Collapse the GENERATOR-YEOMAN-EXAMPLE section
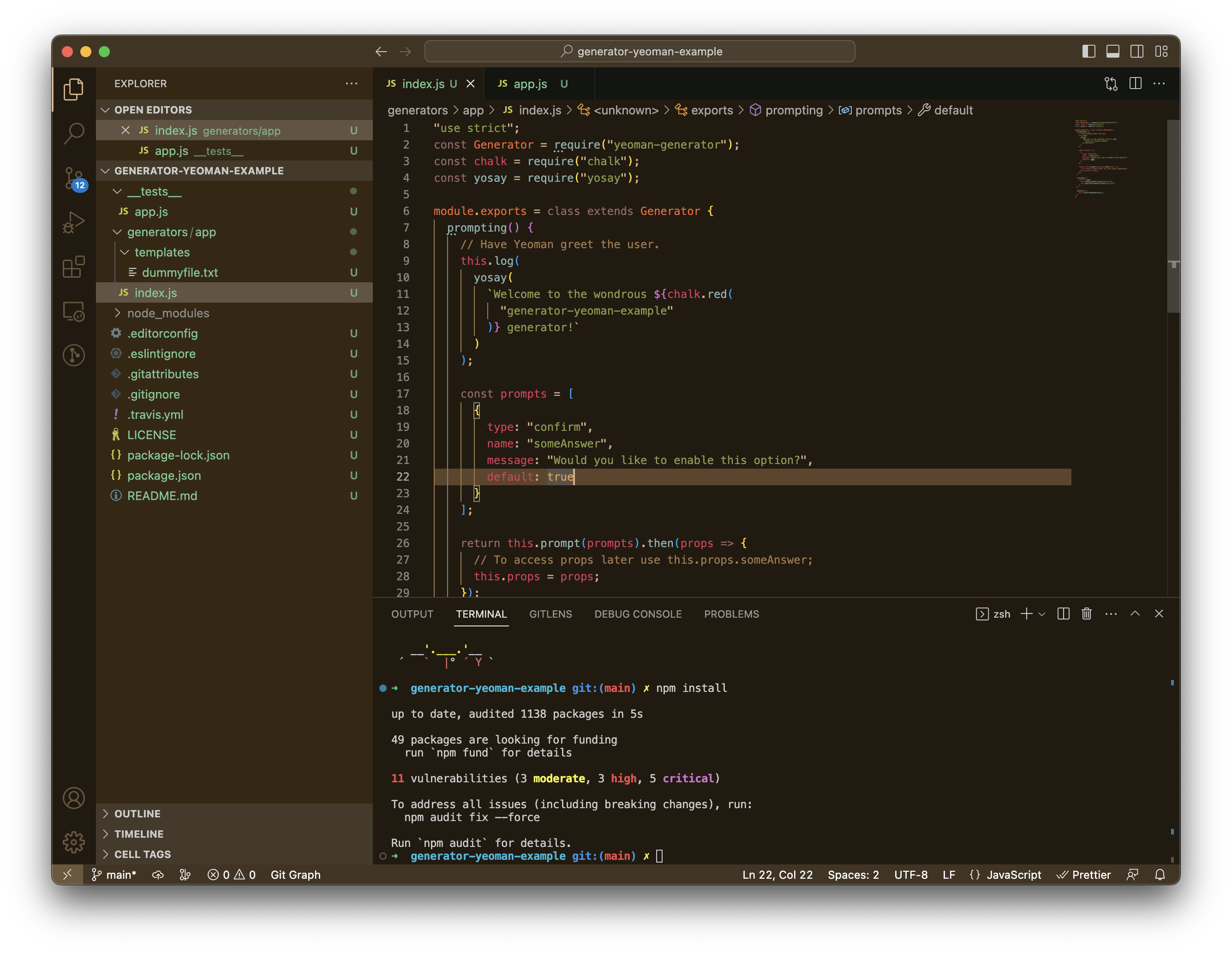Image resolution: width=1232 pixels, height=953 pixels. point(235,171)
